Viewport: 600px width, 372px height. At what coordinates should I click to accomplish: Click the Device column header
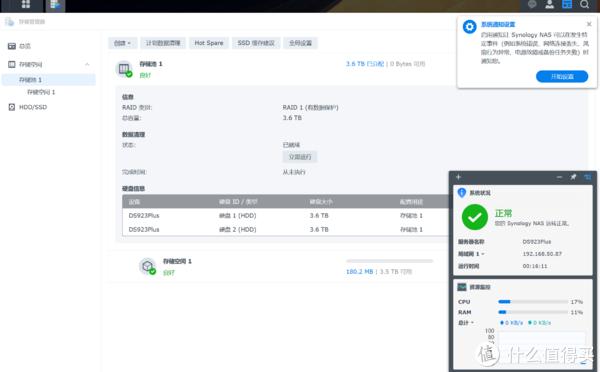pyautogui.click(x=134, y=202)
